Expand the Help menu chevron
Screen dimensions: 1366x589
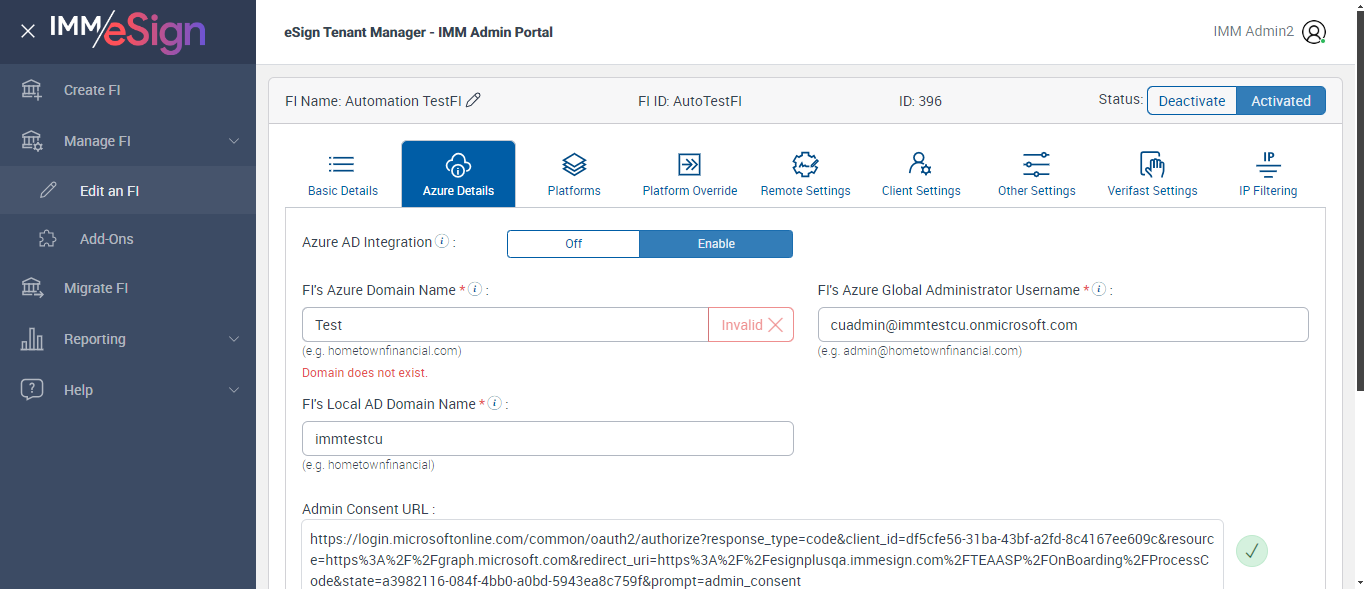point(234,390)
